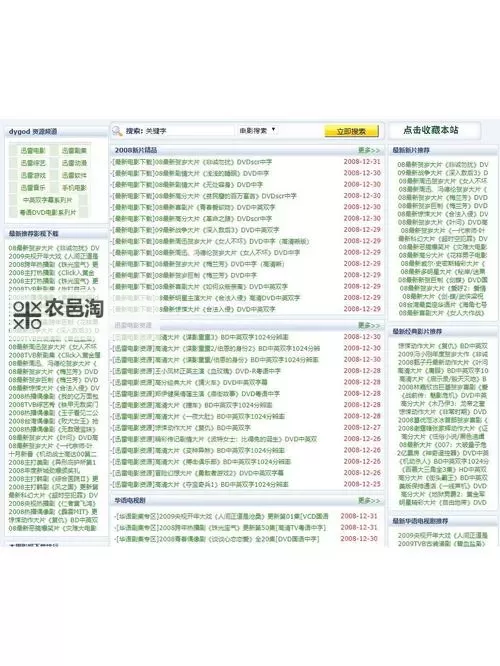Open the 迅雷综艺 channel link
Image resolution: width=500 pixels, height=666 pixels.
pyautogui.click(x=33, y=163)
